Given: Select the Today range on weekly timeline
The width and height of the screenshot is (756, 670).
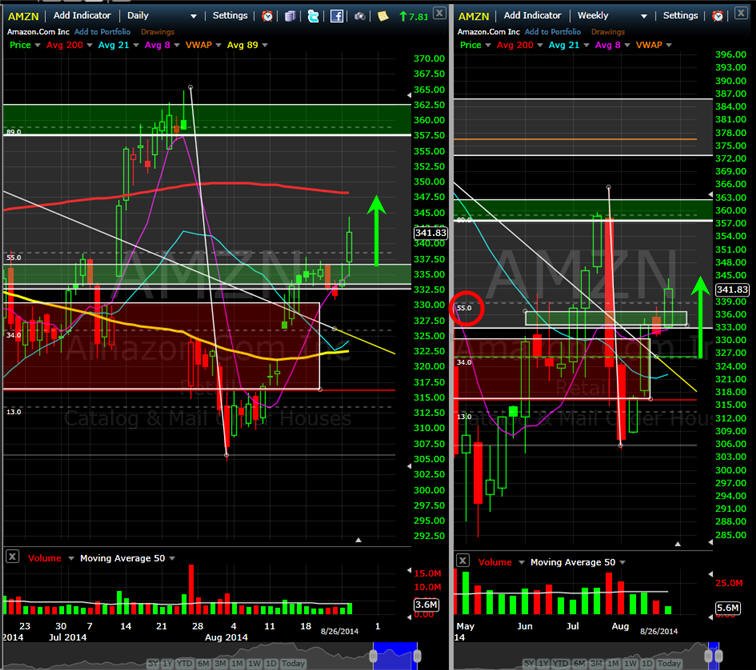Looking at the screenshot, I should (669, 663).
